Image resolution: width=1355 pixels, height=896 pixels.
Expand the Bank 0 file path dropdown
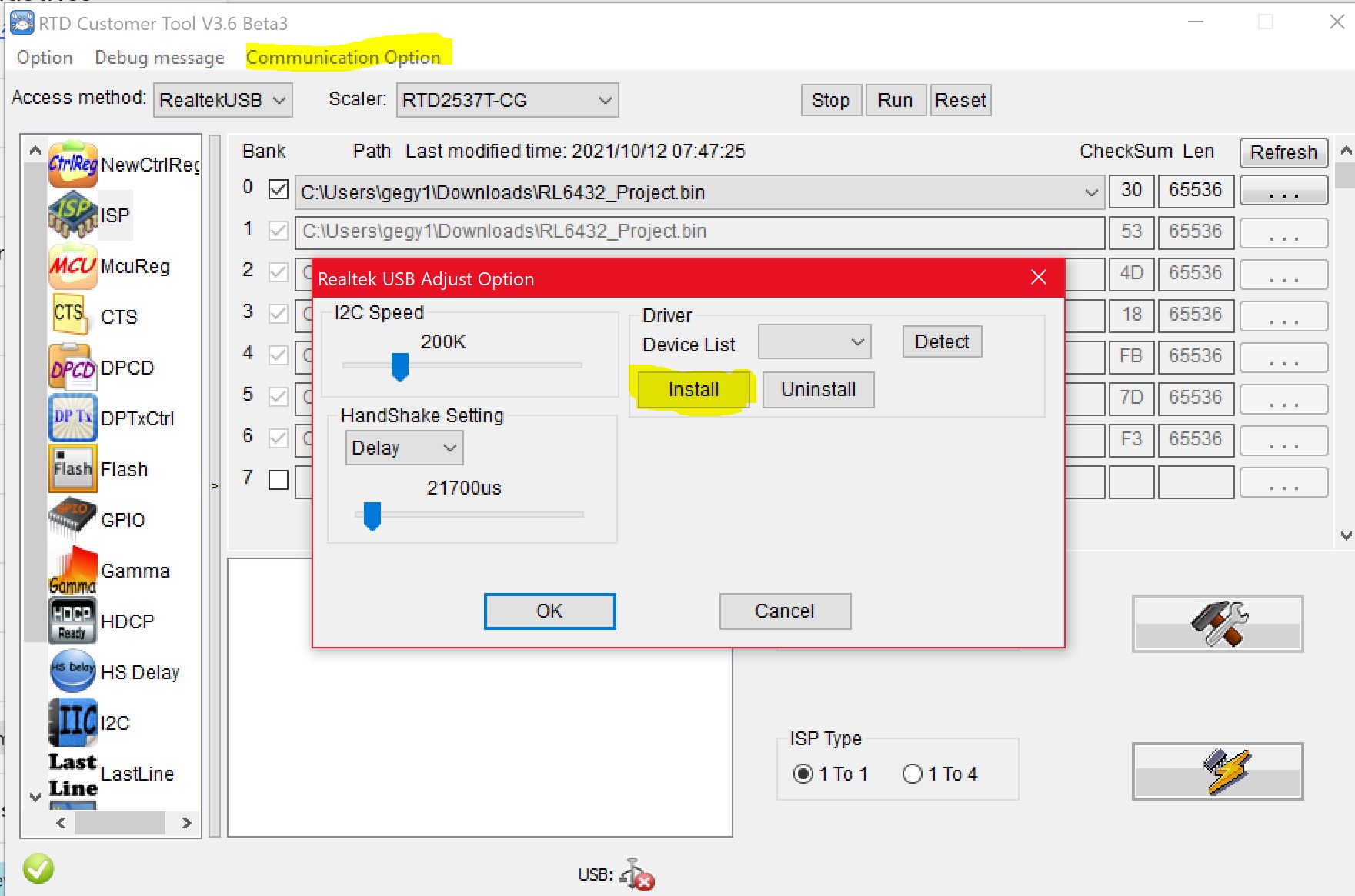click(x=1091, y=192)
